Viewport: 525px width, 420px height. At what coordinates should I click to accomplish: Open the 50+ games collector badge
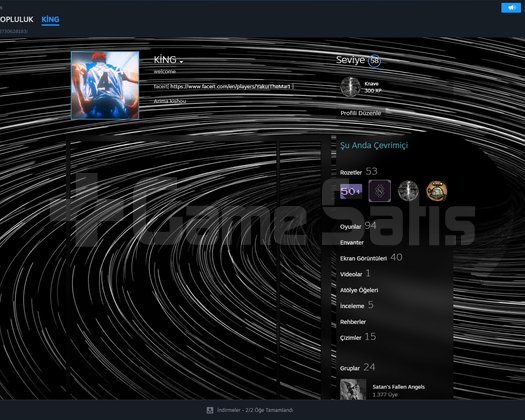(x=351, y=191)
